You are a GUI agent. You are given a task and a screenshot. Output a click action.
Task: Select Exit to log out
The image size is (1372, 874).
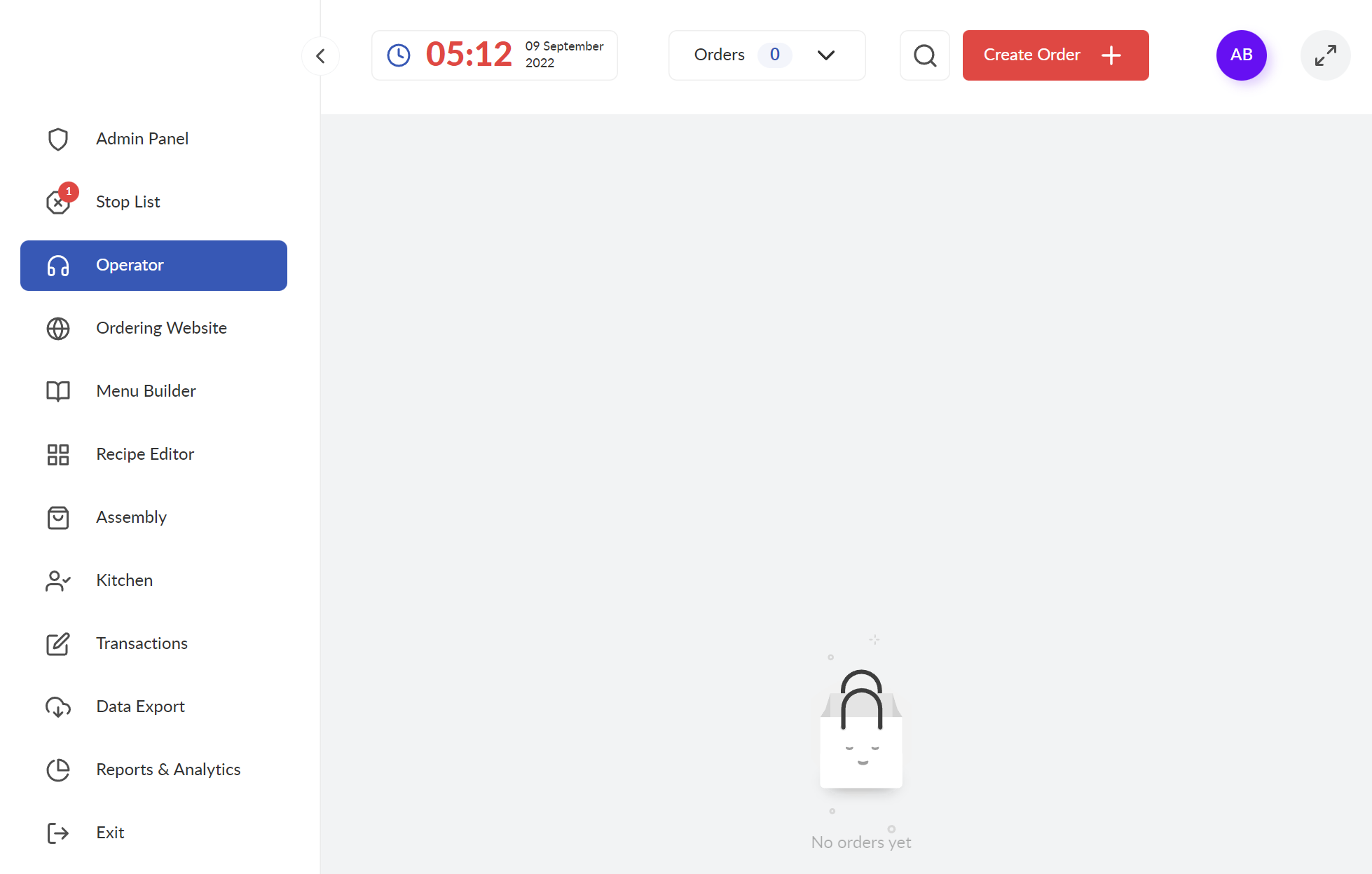coord(153,833)
